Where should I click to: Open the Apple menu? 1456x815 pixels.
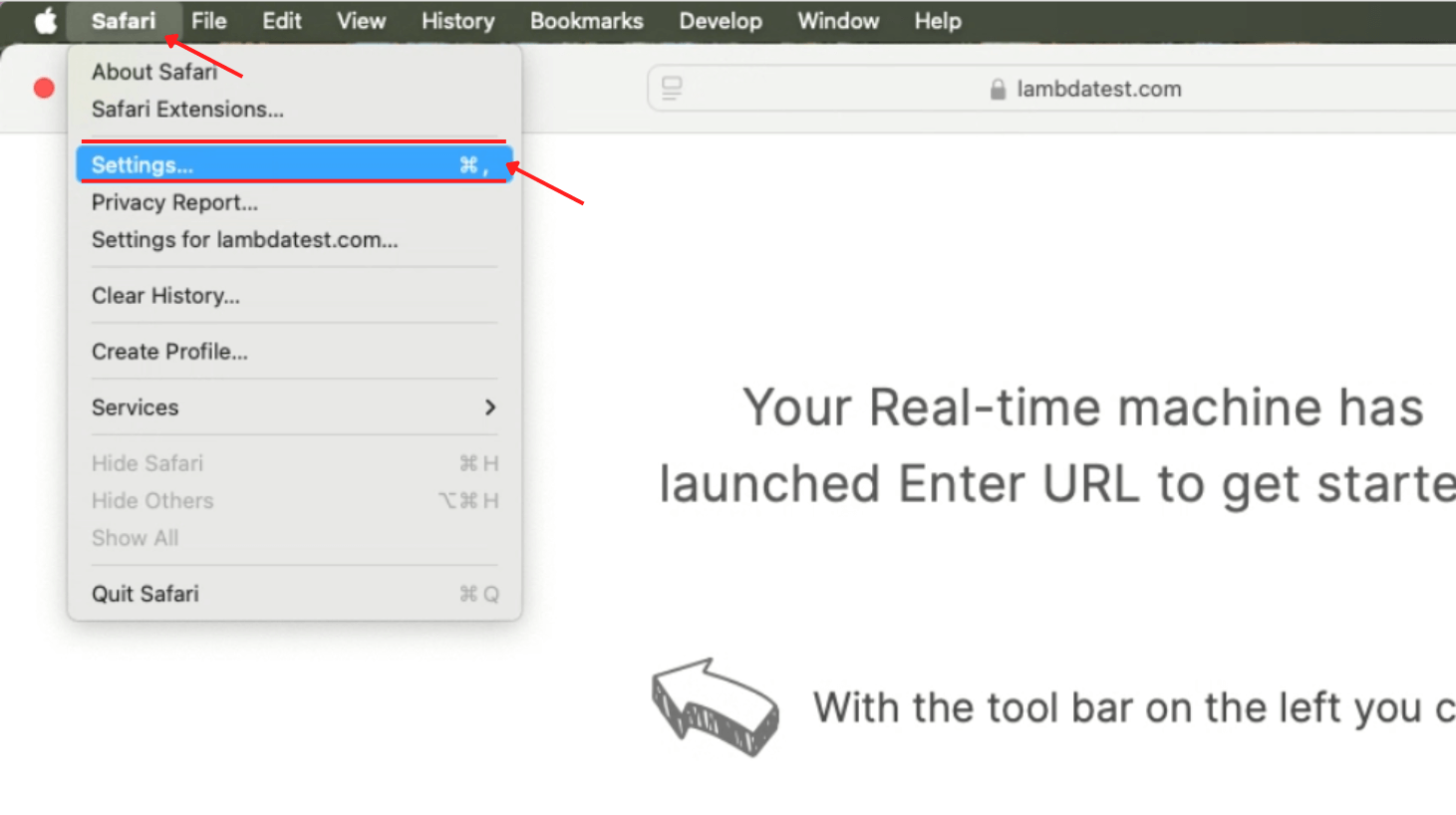click(45, 21)
